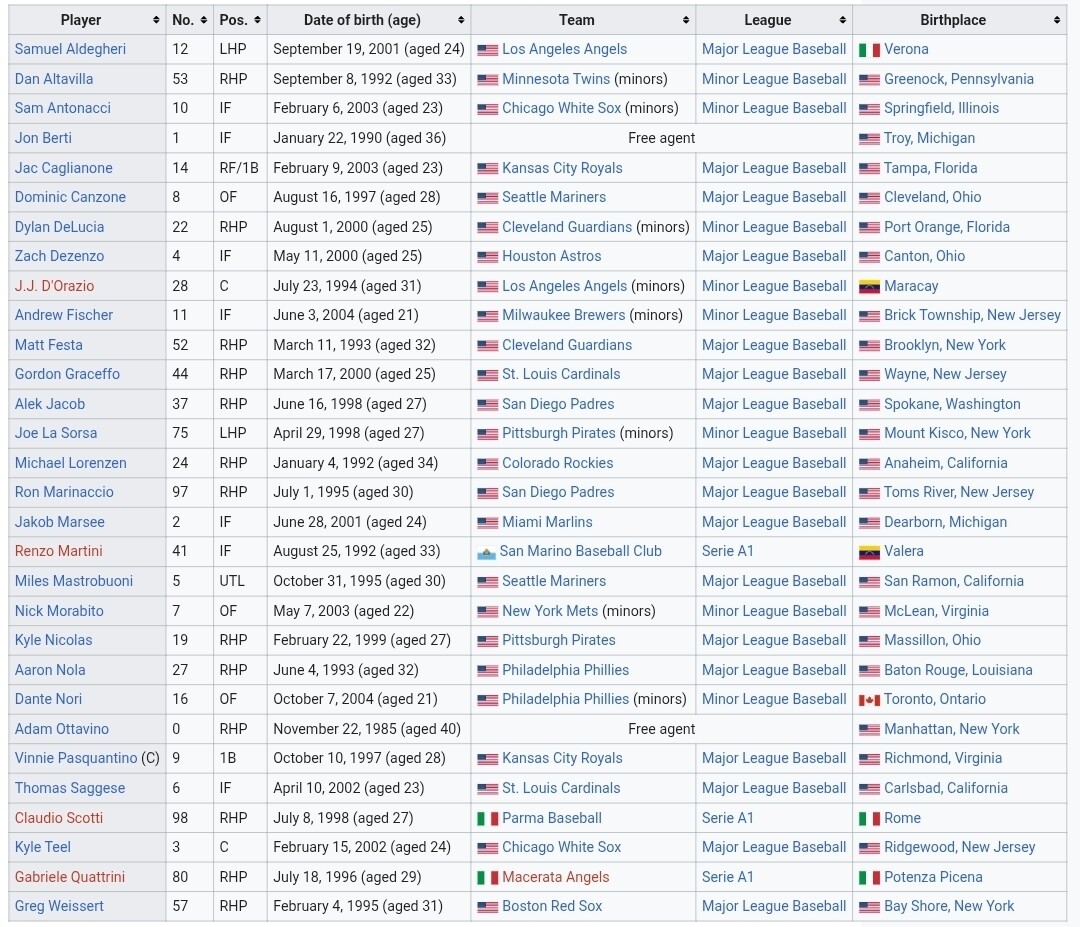This screenshot has width=1080, height=927.
Task: Open Minor League Baseball link in Sam Antonacci row
Action: point(774,108)
